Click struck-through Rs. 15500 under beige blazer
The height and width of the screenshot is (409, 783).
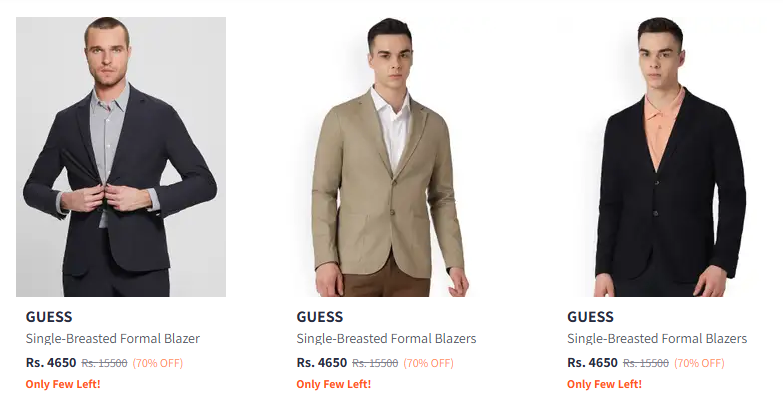[375, 364]
